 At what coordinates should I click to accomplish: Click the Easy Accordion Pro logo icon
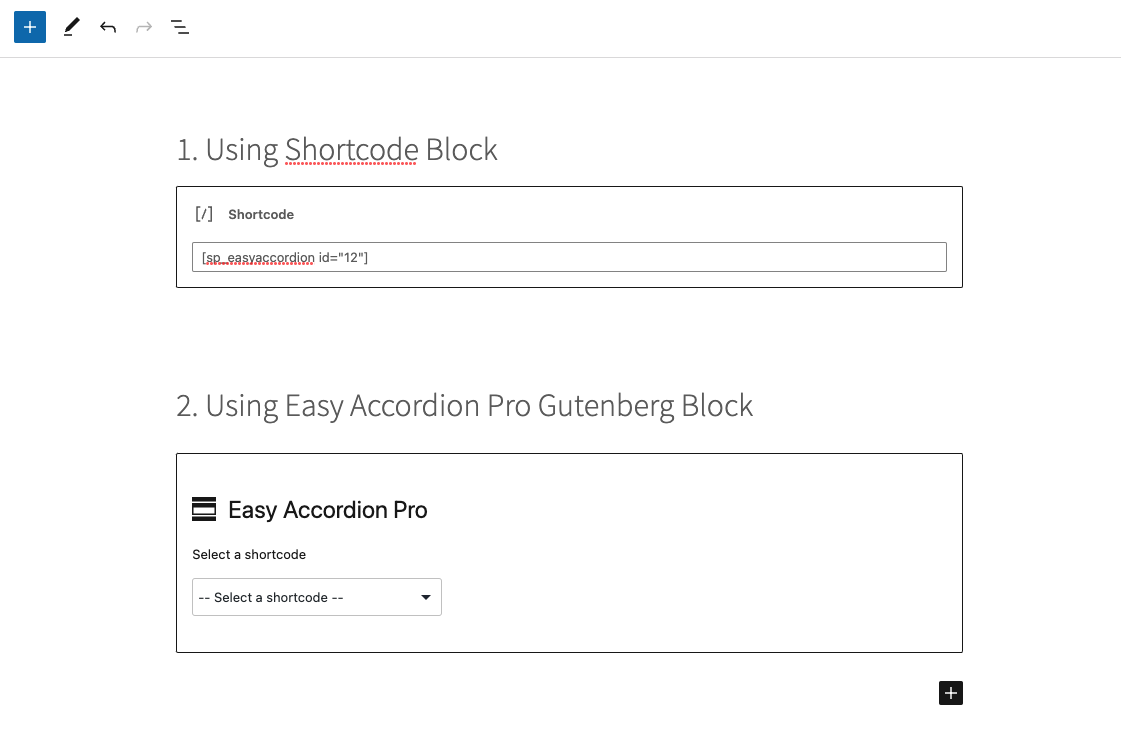point(204,510)
